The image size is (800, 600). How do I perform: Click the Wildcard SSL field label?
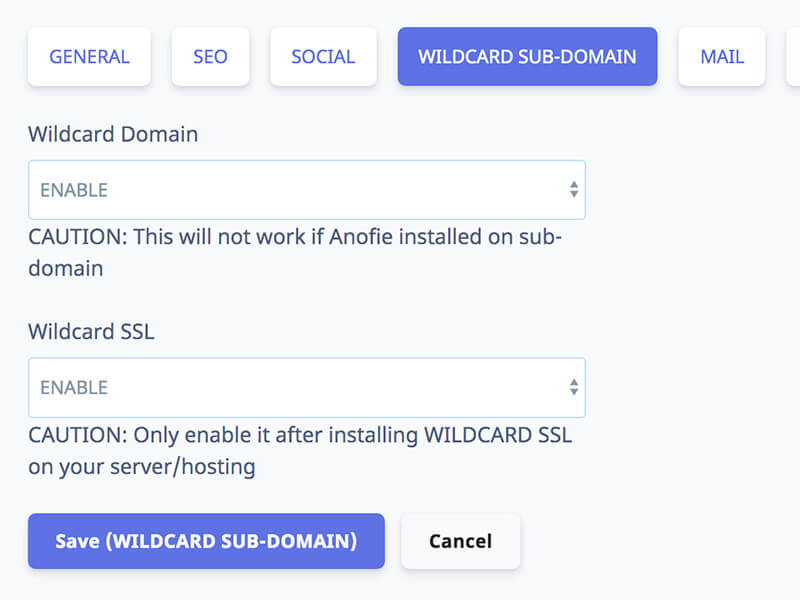click(91, 332)
